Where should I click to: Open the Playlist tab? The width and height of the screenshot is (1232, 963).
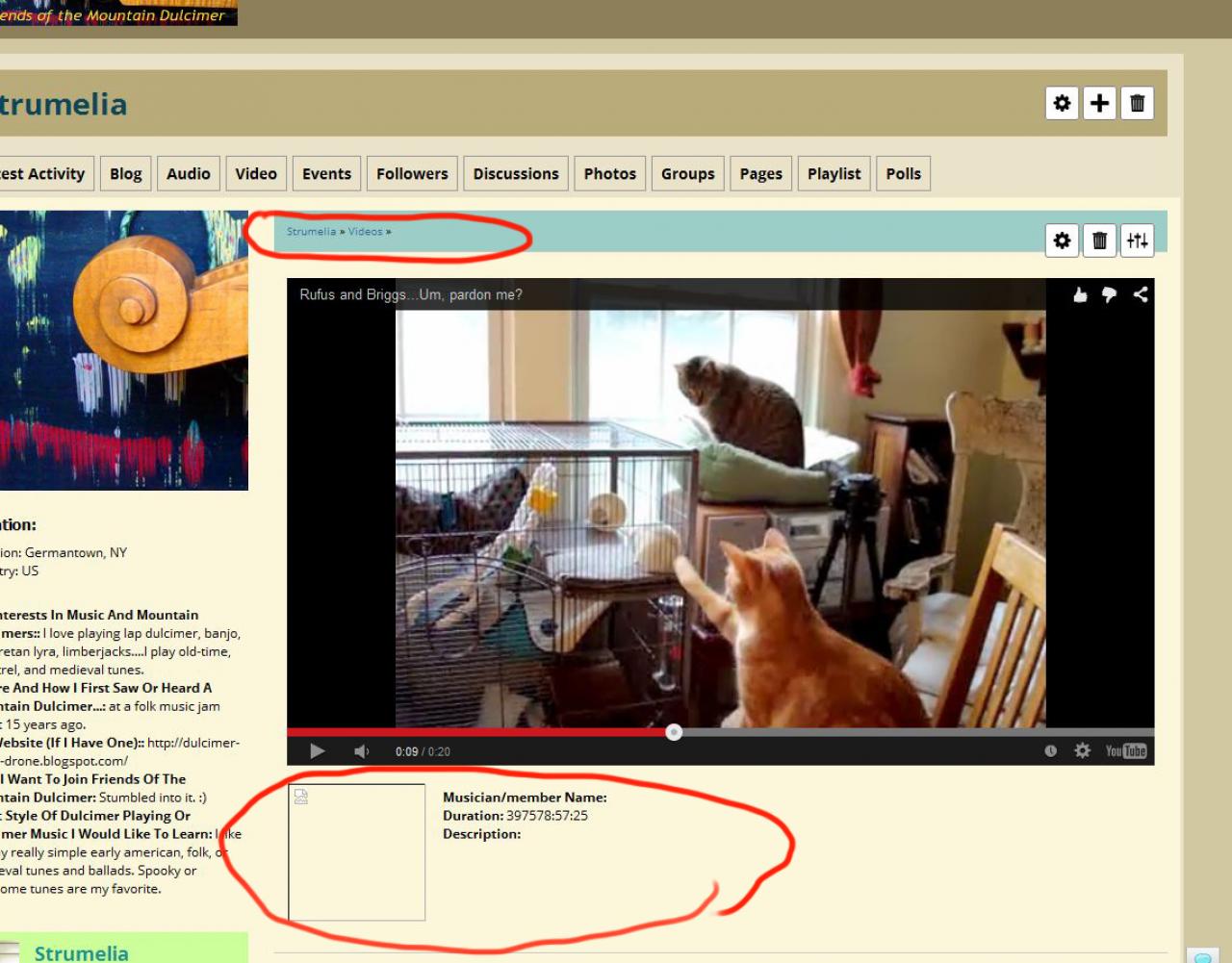834,174
